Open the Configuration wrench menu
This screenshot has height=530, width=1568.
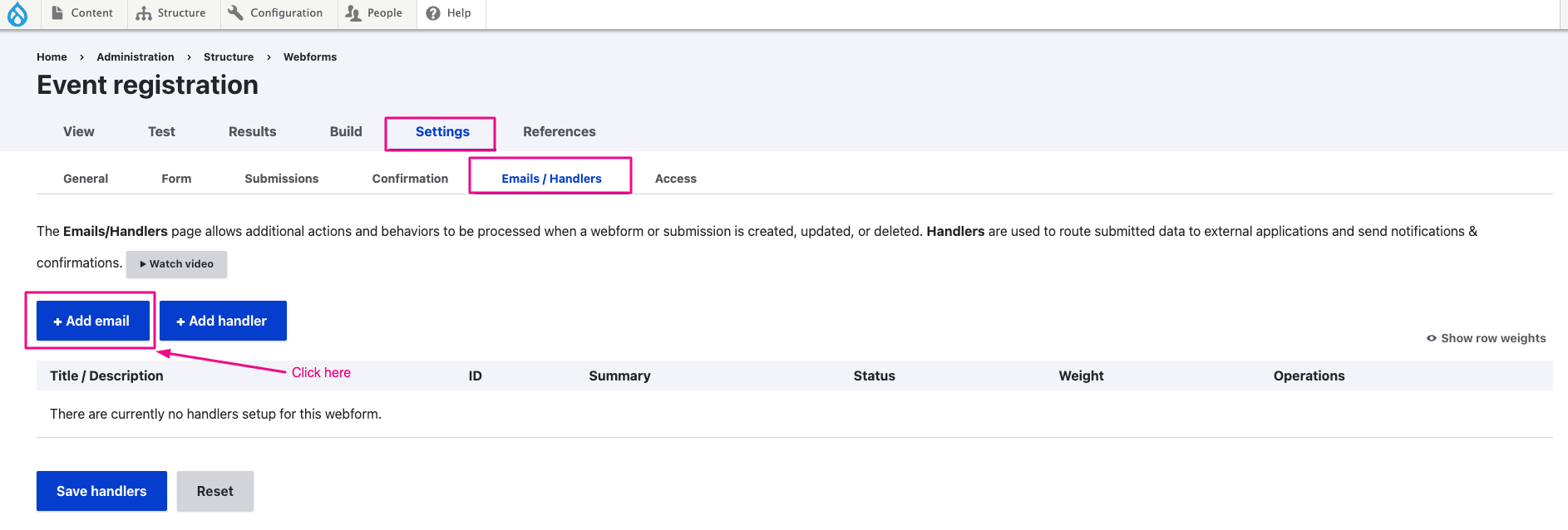[x=276, y=13]
